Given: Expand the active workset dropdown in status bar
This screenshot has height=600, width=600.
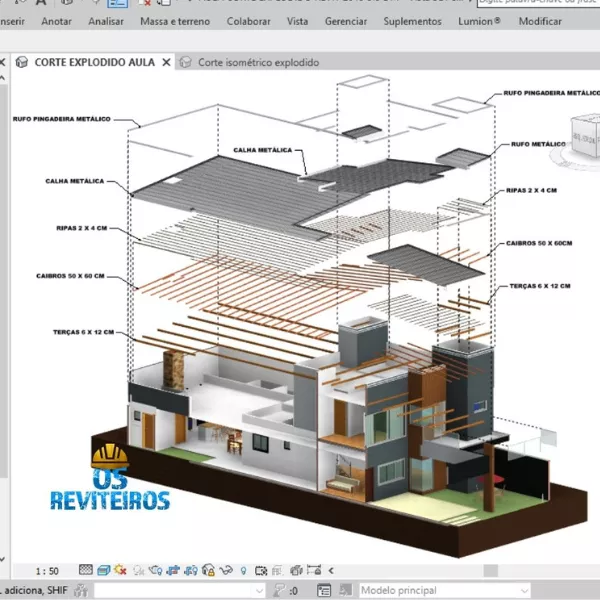Looking at the screenshot, I should coord(257,590).
